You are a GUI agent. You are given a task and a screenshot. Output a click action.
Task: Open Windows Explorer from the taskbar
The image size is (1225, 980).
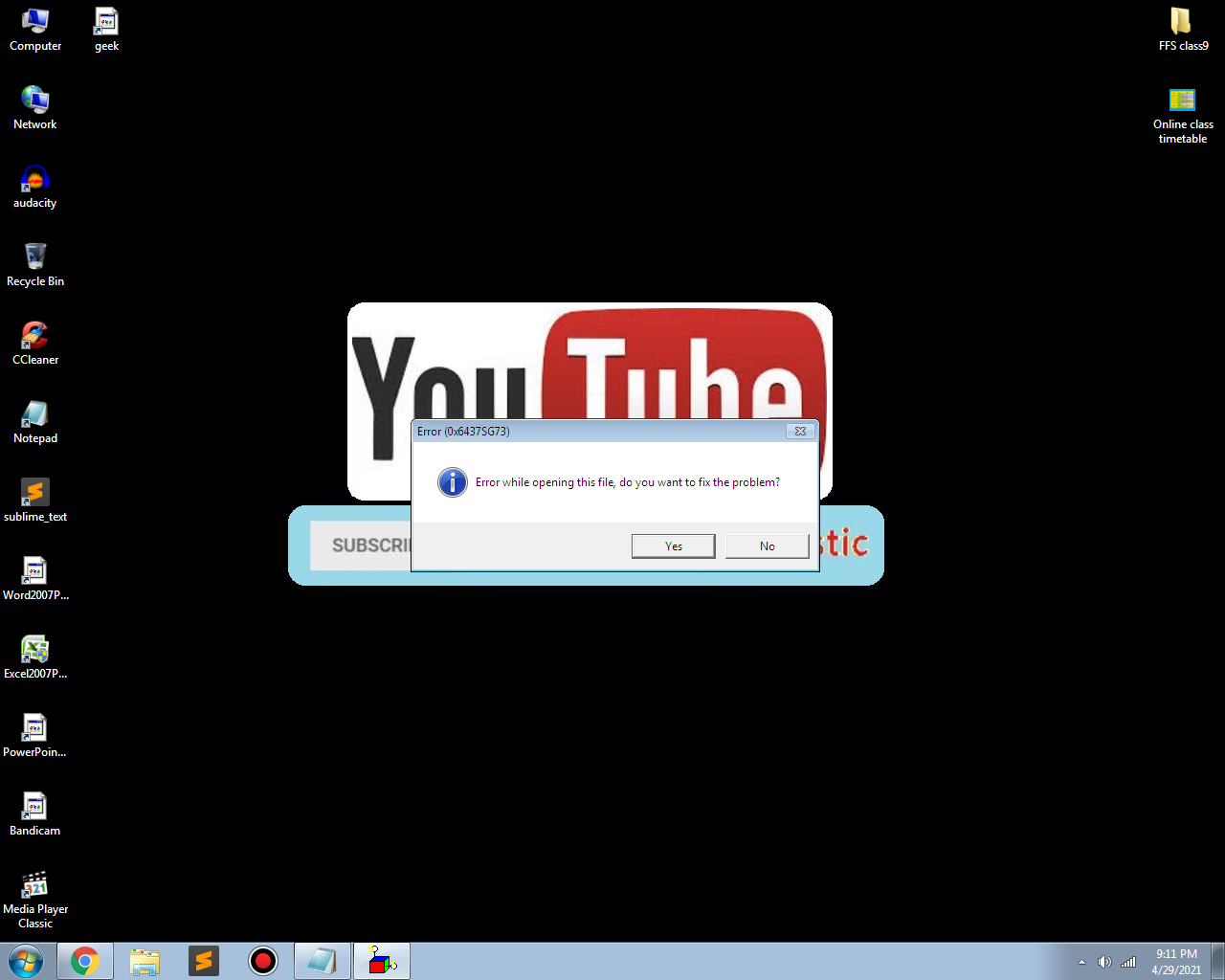(145, 961)
